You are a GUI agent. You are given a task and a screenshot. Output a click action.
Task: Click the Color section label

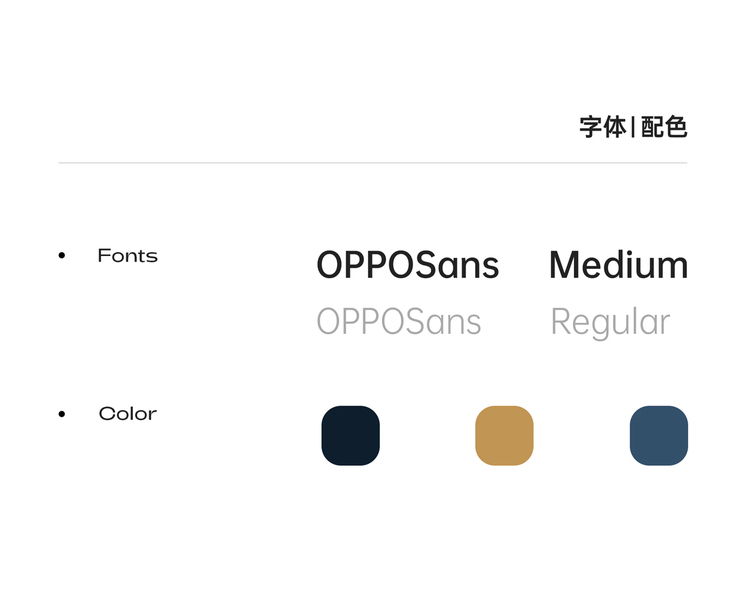[128, 414]
